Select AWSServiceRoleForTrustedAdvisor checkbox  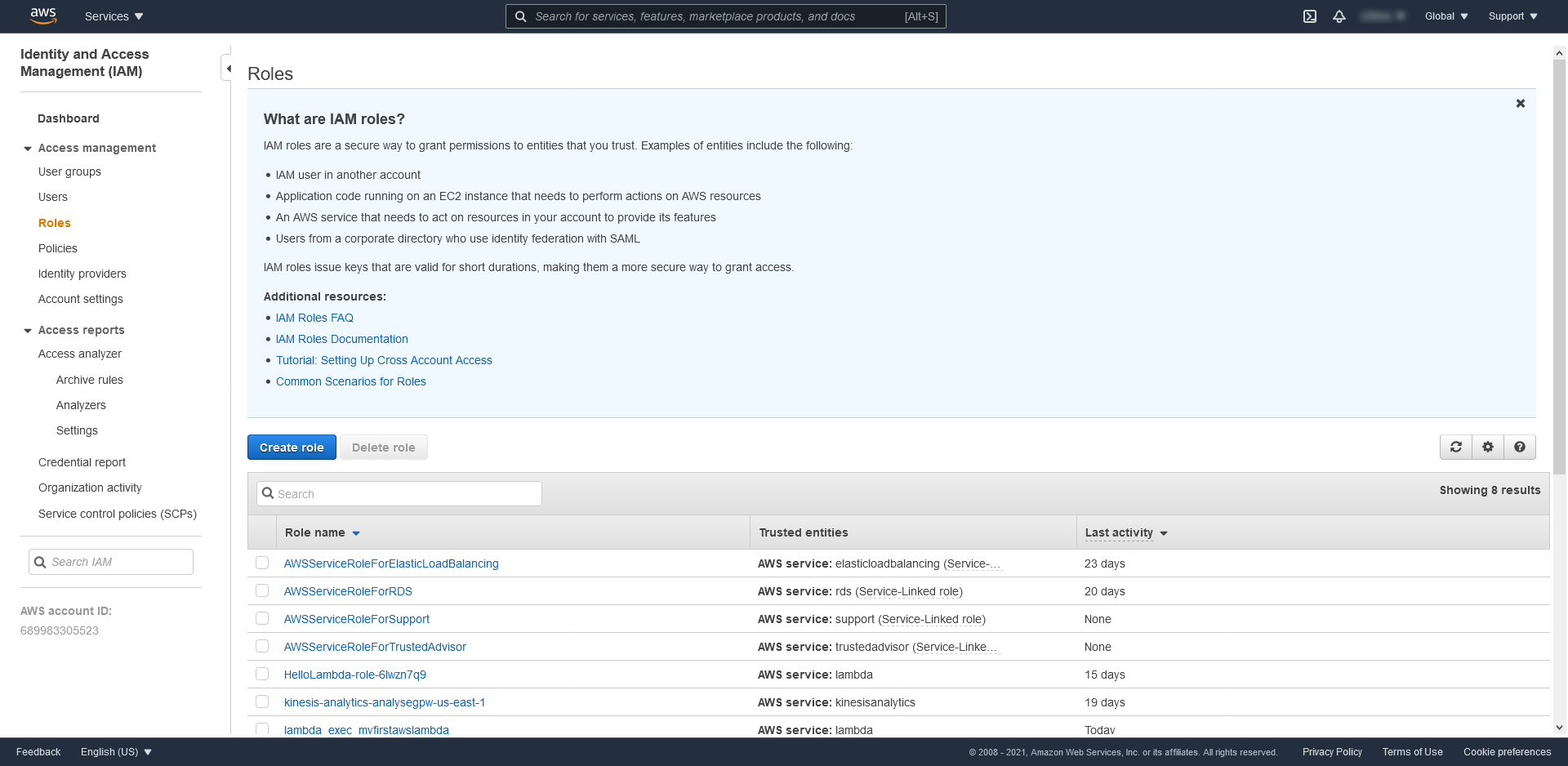click(x=262, y=646)
